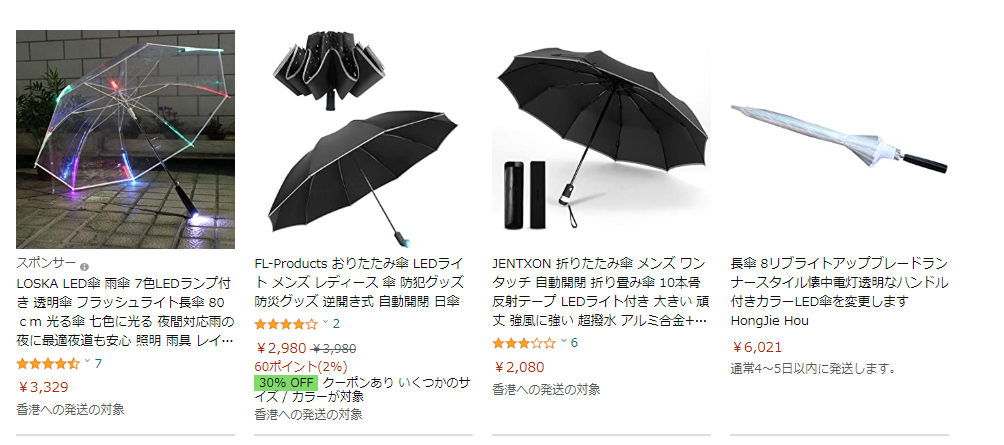The width and height of the screenshot is (1004, 445).
Task: Expand FL-Products rating breakdown chevron
Action: click(x=325, y=321)
